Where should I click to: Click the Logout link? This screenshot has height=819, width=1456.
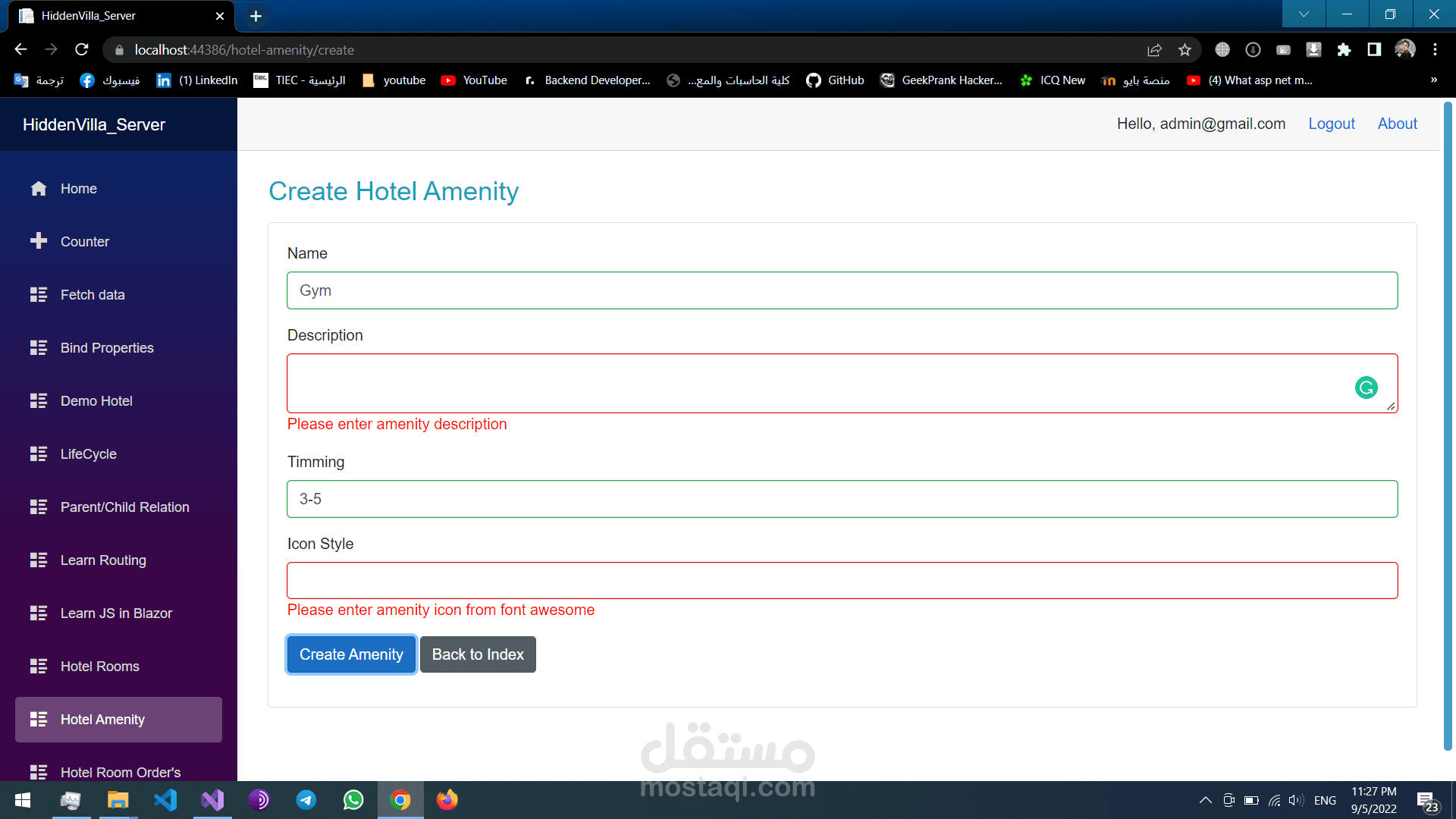(x=1331, y=124)
